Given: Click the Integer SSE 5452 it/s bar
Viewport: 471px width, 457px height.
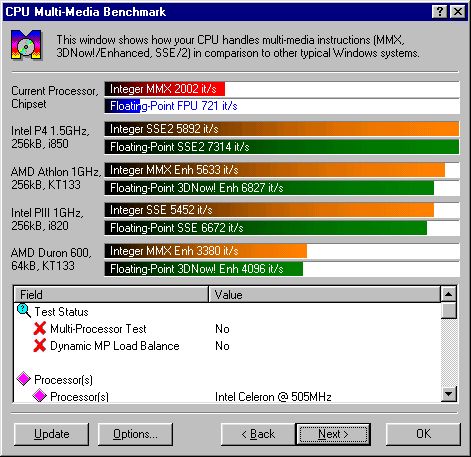Looking at the screenshot, I should tap(269, 210).
